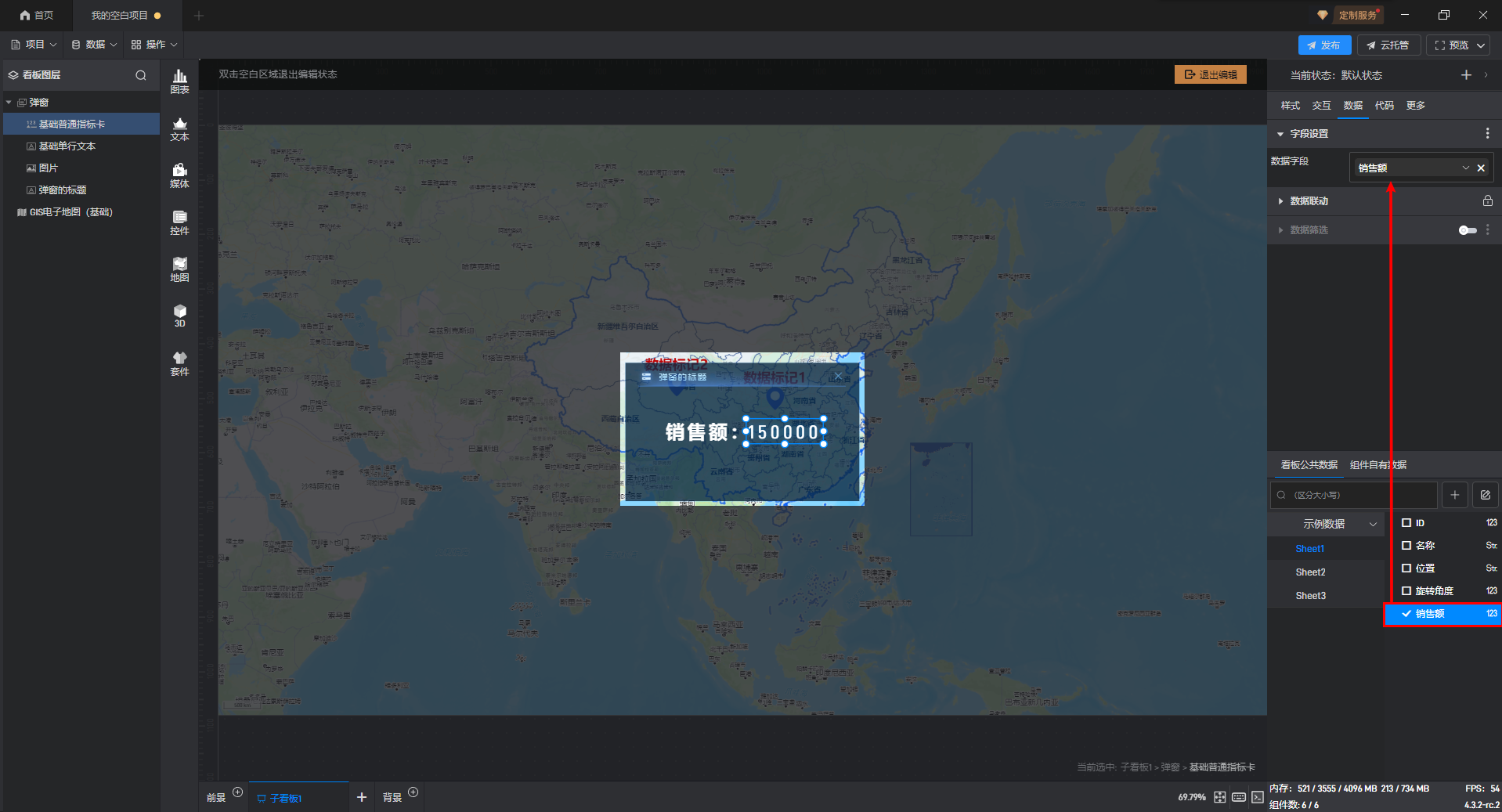The height and width of the screenshot is (812, 1502).
Task: Search layers in 看板图层 panel
Action: pyautogui.click(x=141, y=75)
